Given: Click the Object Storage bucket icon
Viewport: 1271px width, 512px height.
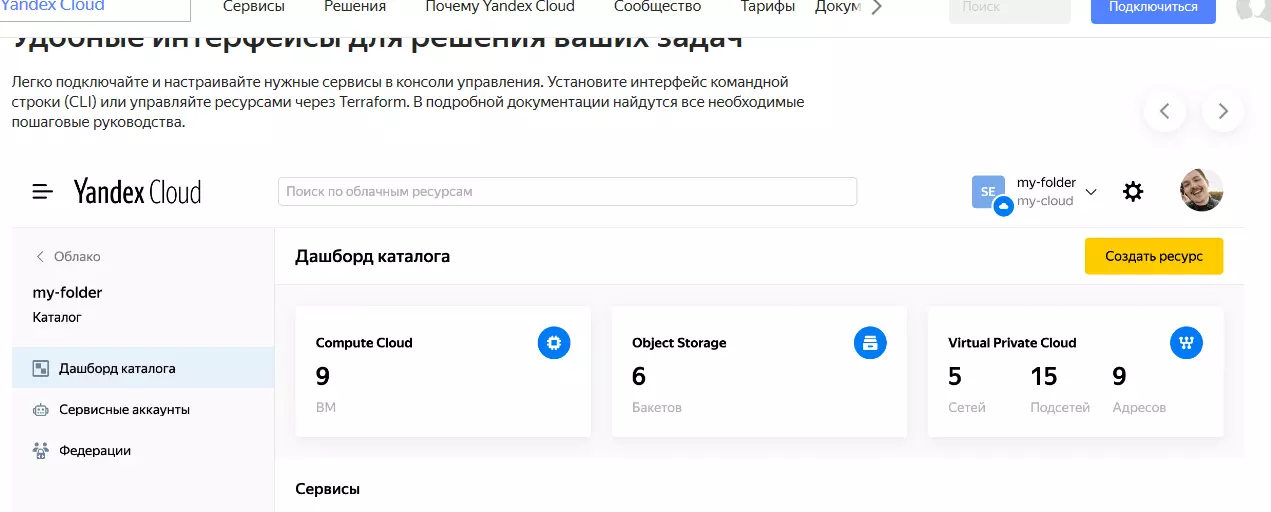Looking at the screenshot, I should click(x=870, y=343).
